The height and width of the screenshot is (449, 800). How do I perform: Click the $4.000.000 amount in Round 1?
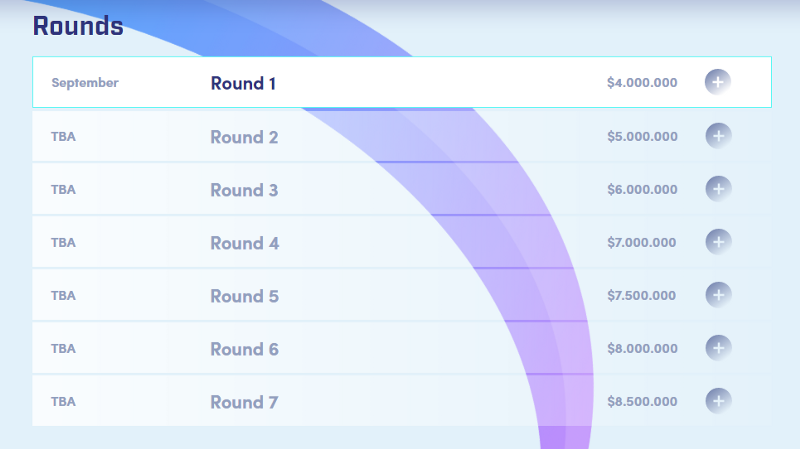(x=642, y=83)
